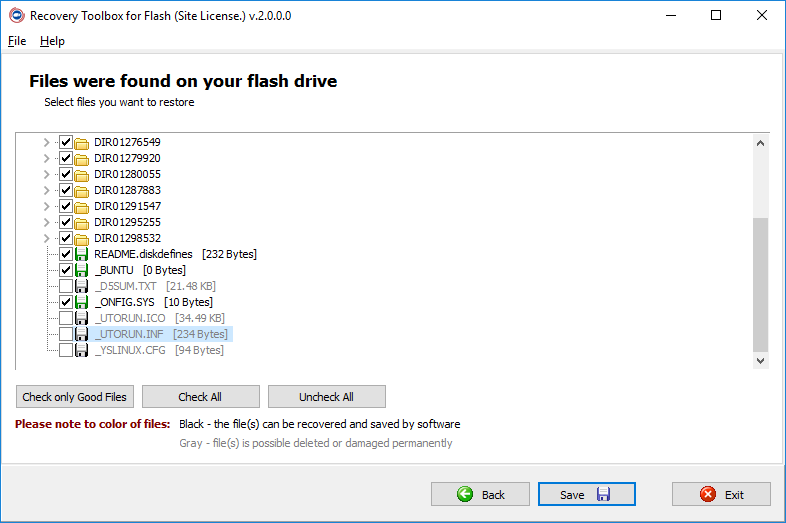Image resolution: width=786 pixels, height=523 pixels.
Task: Uncheck the DIR01280055 folder checkbox
Action: pos(66,174)
